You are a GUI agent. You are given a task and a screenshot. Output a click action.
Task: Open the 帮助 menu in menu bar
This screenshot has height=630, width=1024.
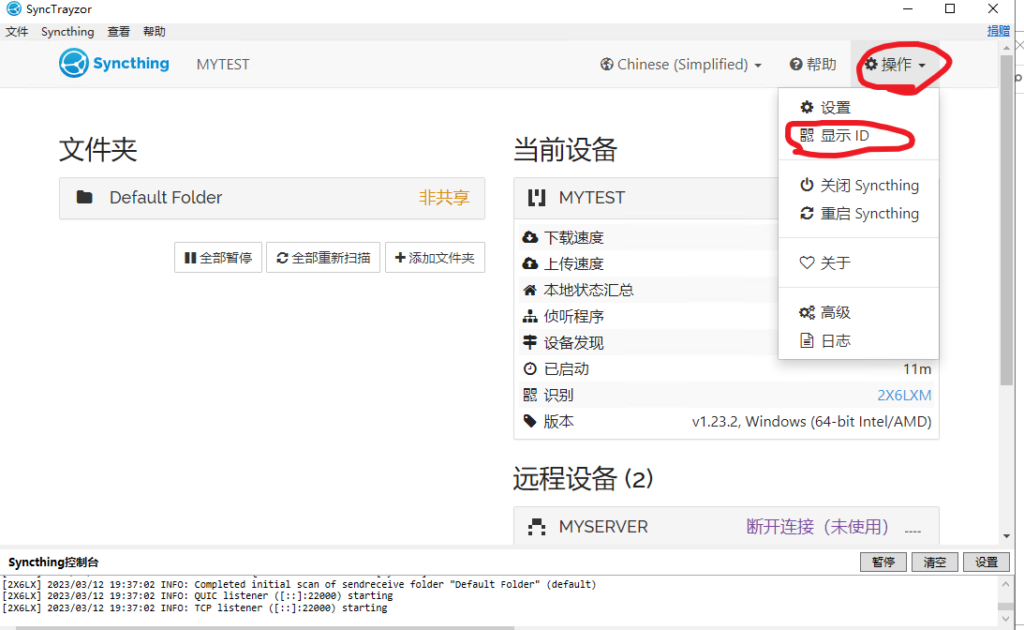pyautogui.click(x=154, y=31)
